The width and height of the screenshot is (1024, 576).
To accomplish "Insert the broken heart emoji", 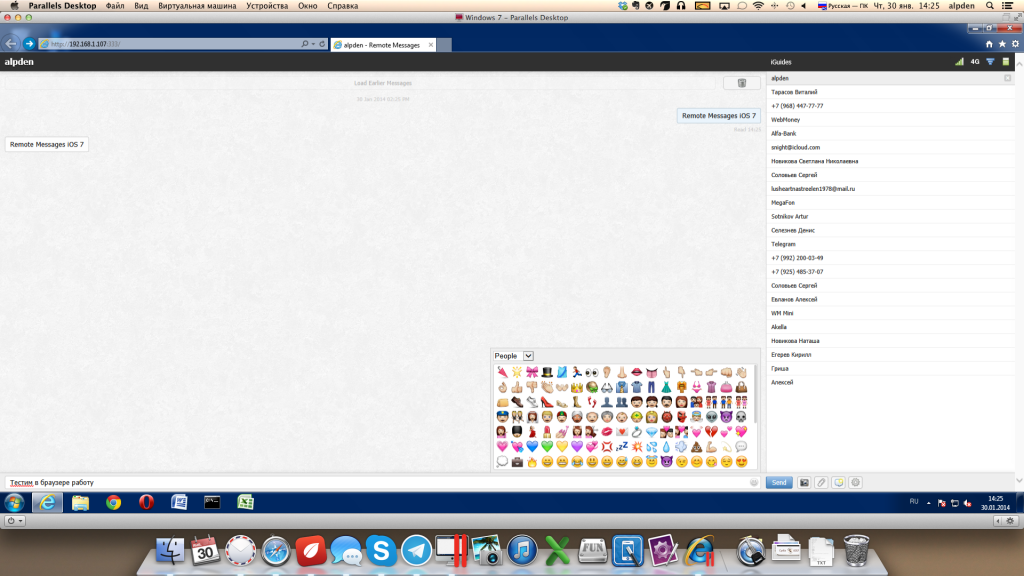I will [711, 432].
